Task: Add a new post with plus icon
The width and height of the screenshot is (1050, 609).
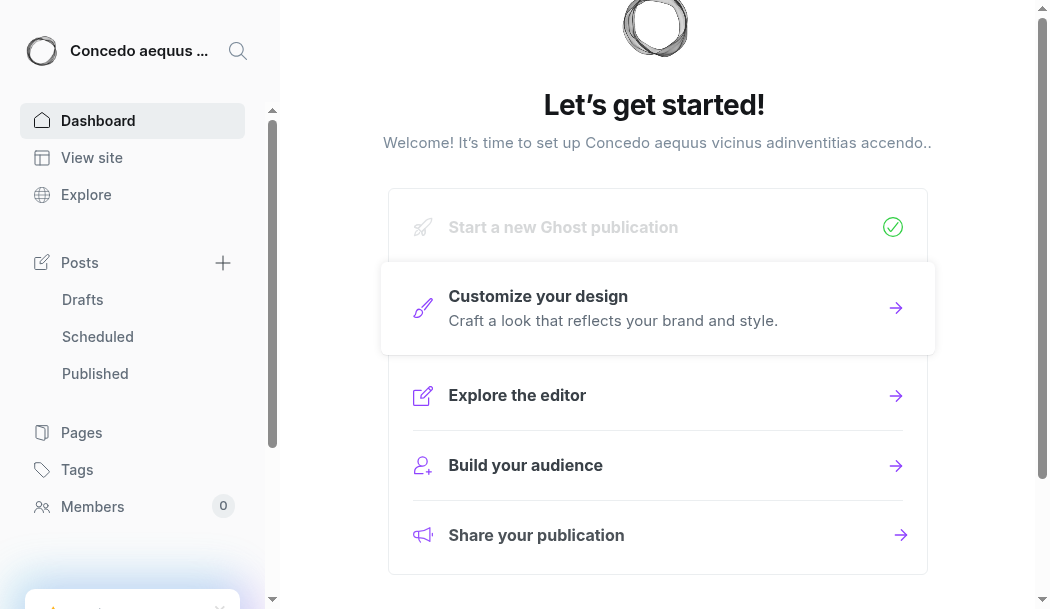Action: pos(223,263)
